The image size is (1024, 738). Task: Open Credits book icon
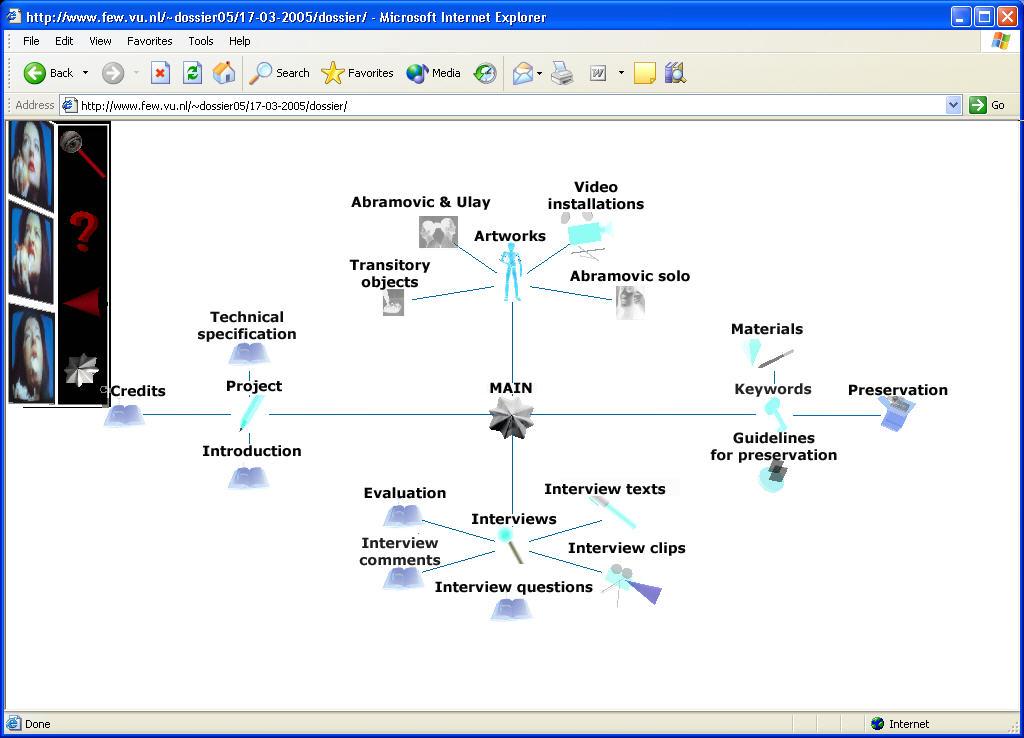pos(124,415)
